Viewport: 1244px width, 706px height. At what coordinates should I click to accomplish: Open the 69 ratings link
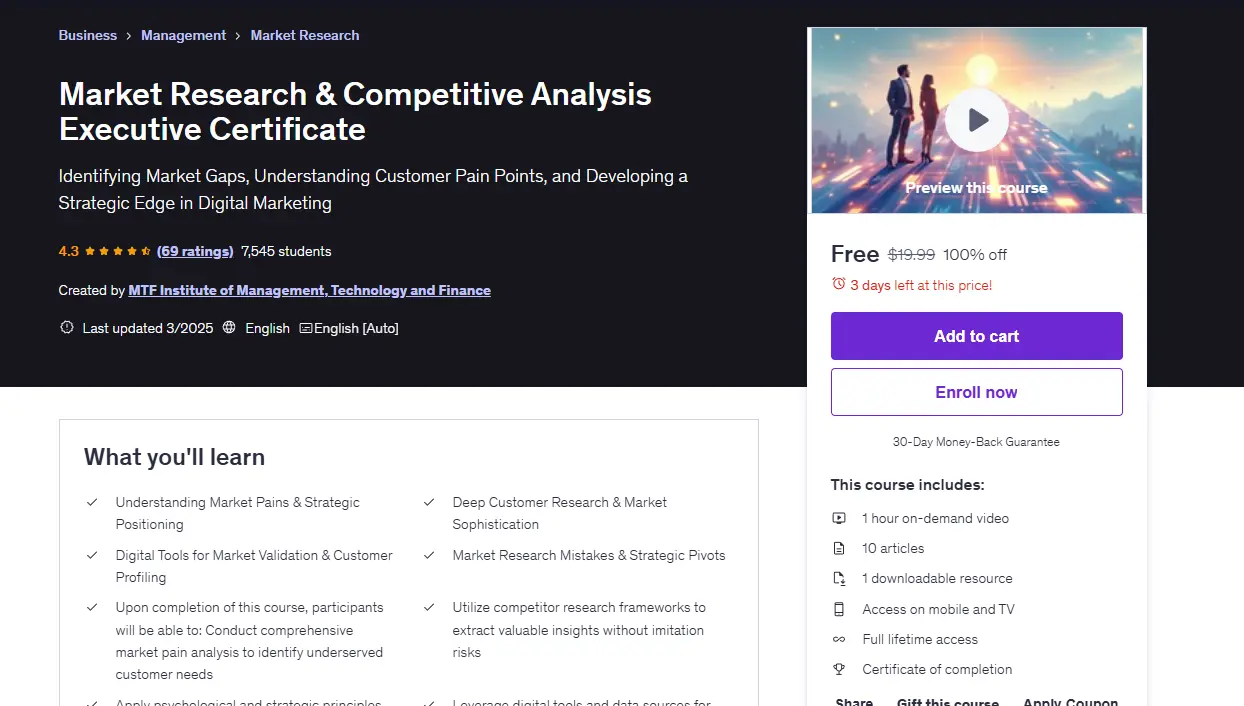[x=195, y=251]
